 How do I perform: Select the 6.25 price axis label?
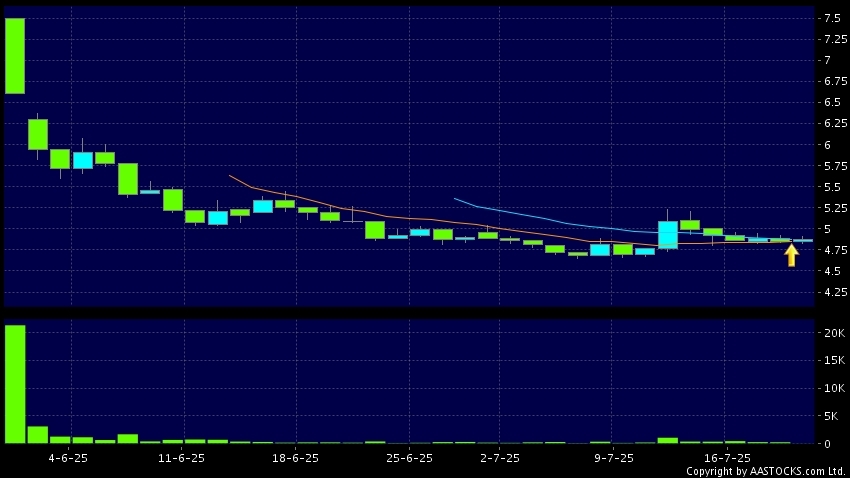pos(835,124)
